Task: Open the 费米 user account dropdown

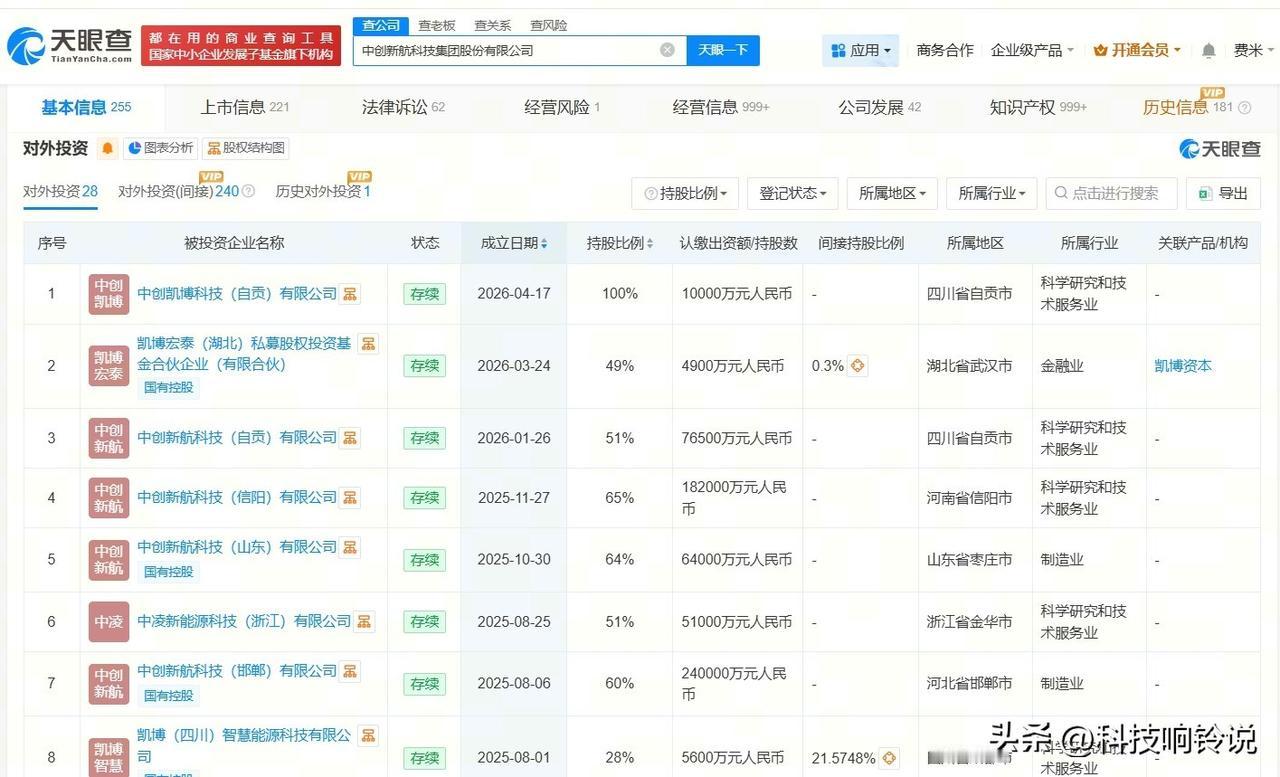Action: 1253,50
